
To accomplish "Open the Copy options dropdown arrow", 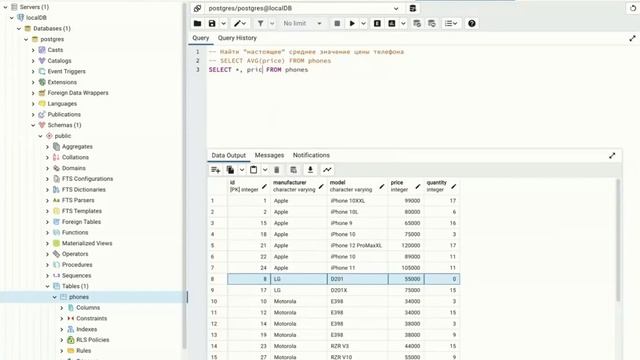I will 242,170.
